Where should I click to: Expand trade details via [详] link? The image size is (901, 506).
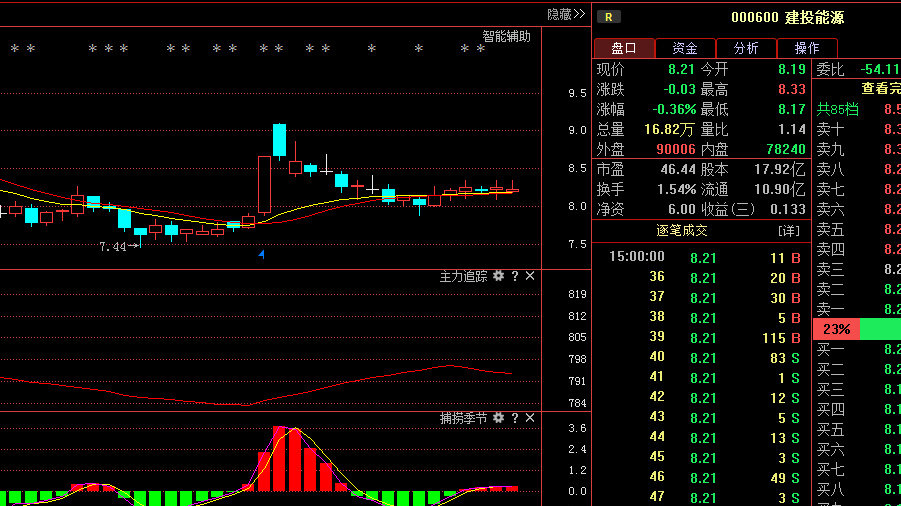789,230
